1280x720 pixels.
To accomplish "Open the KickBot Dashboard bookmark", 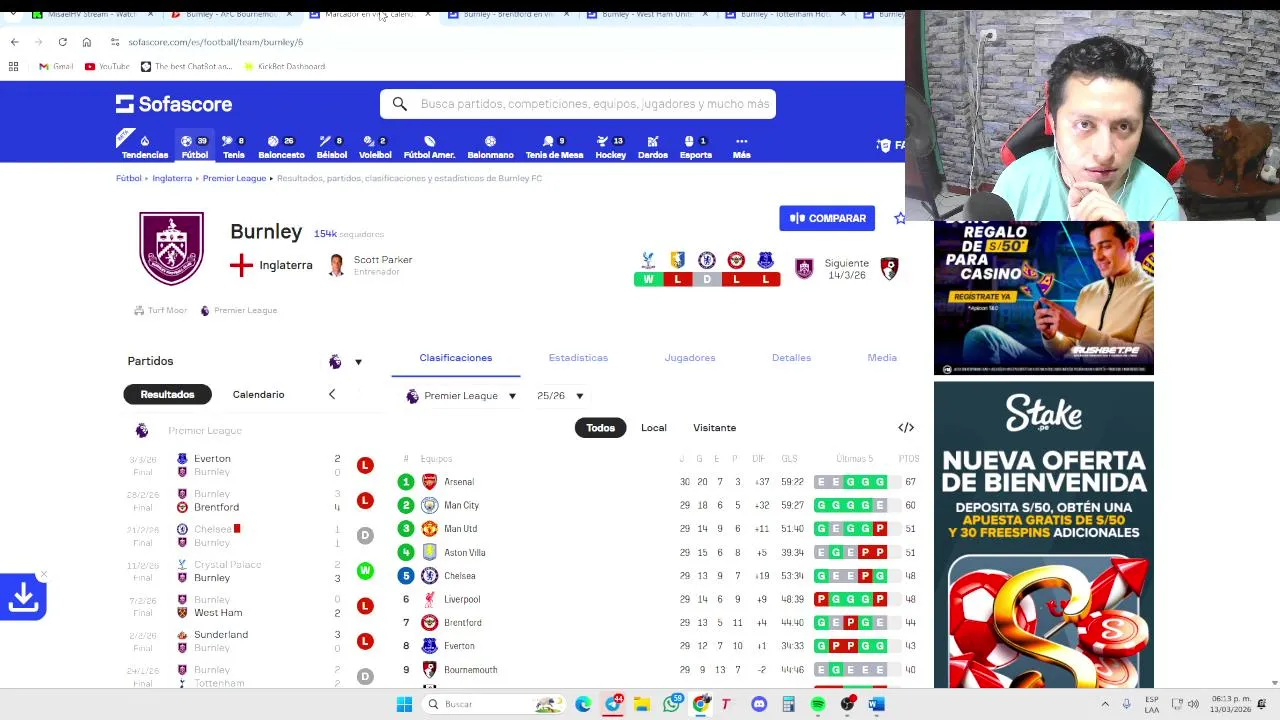I will [x=284, y=66].
